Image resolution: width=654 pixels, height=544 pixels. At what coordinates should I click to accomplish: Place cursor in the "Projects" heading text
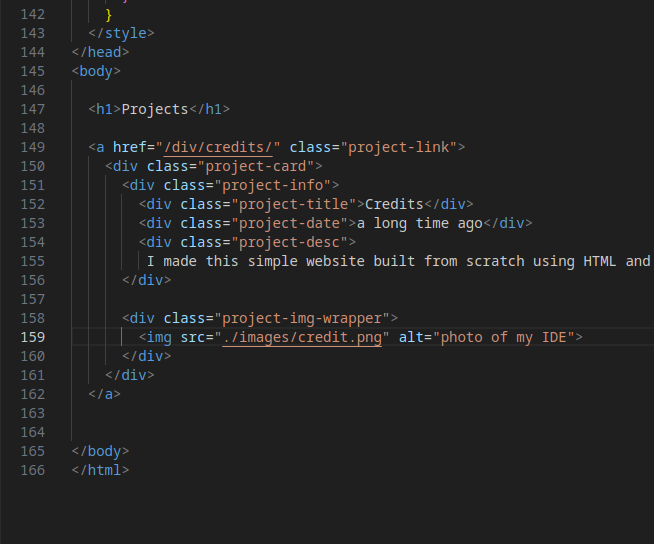pyautogui.click(x=154, y=109)
